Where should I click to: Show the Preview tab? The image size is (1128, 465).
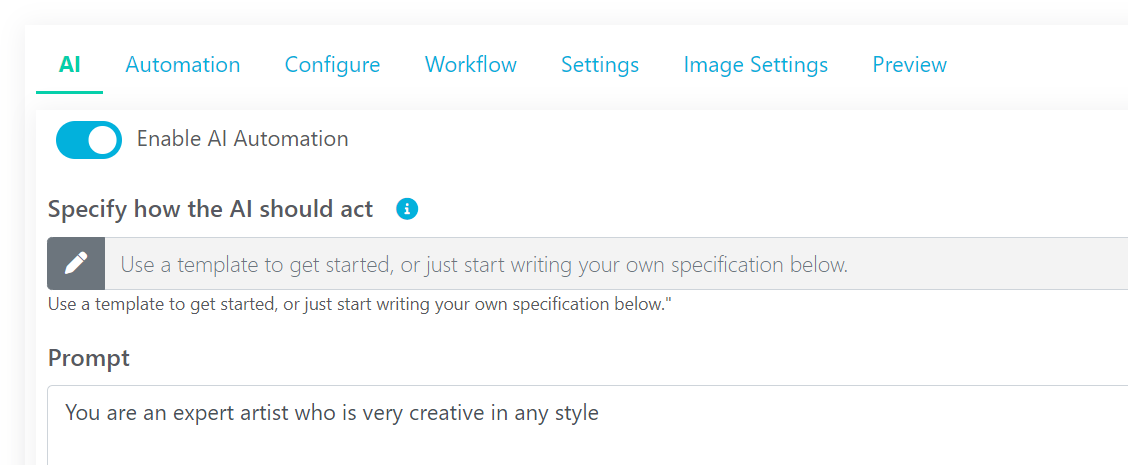pos(909,65)
